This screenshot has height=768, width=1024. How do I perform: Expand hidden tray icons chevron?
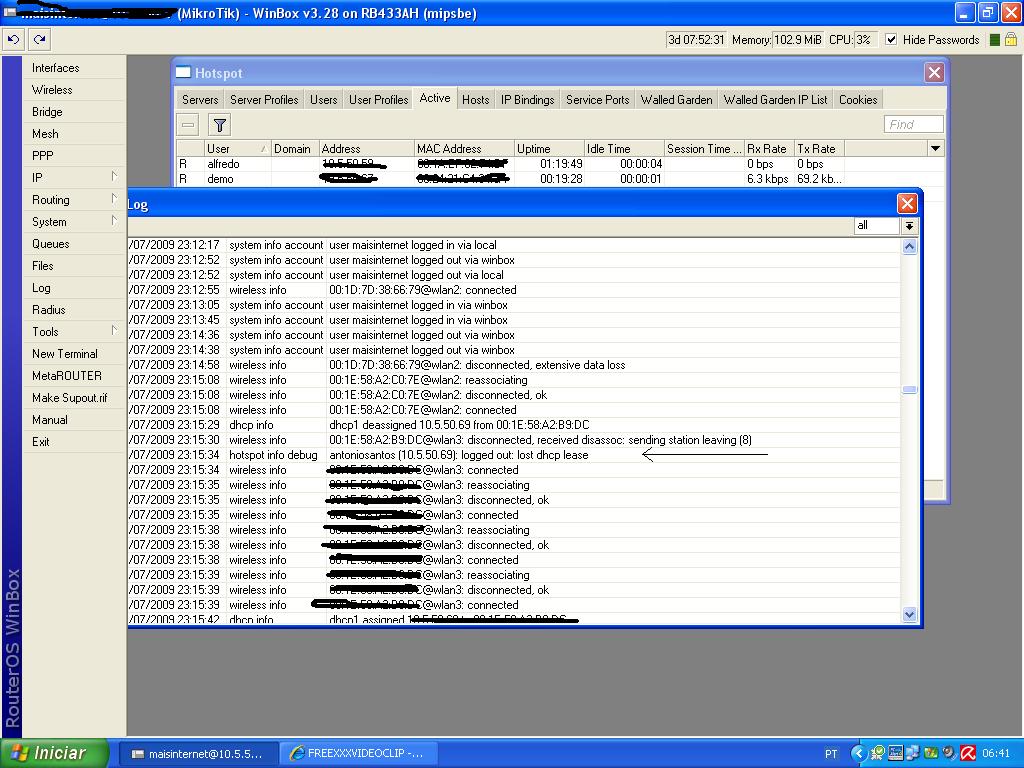pyautogui.click(x=858, y=754)
